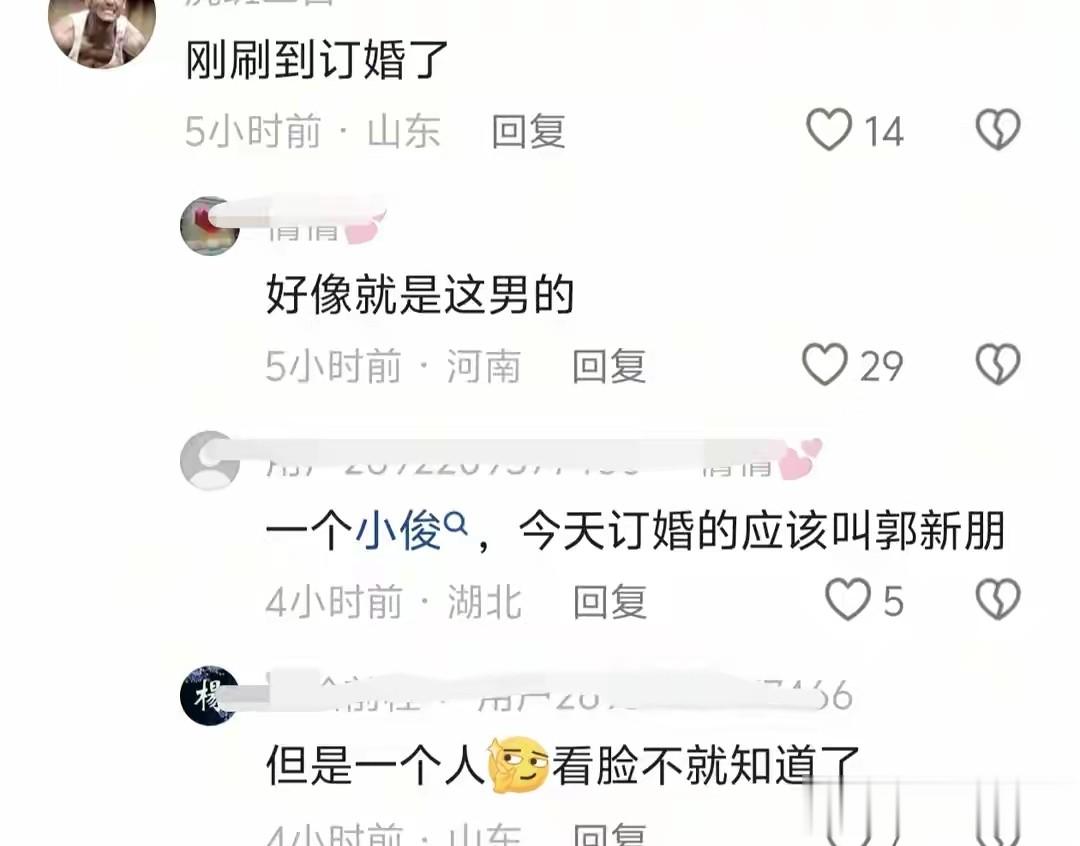Open the blue 小俊 search link
The height and width of the screenshot is (846, 1080).
(x=398, y=531)
